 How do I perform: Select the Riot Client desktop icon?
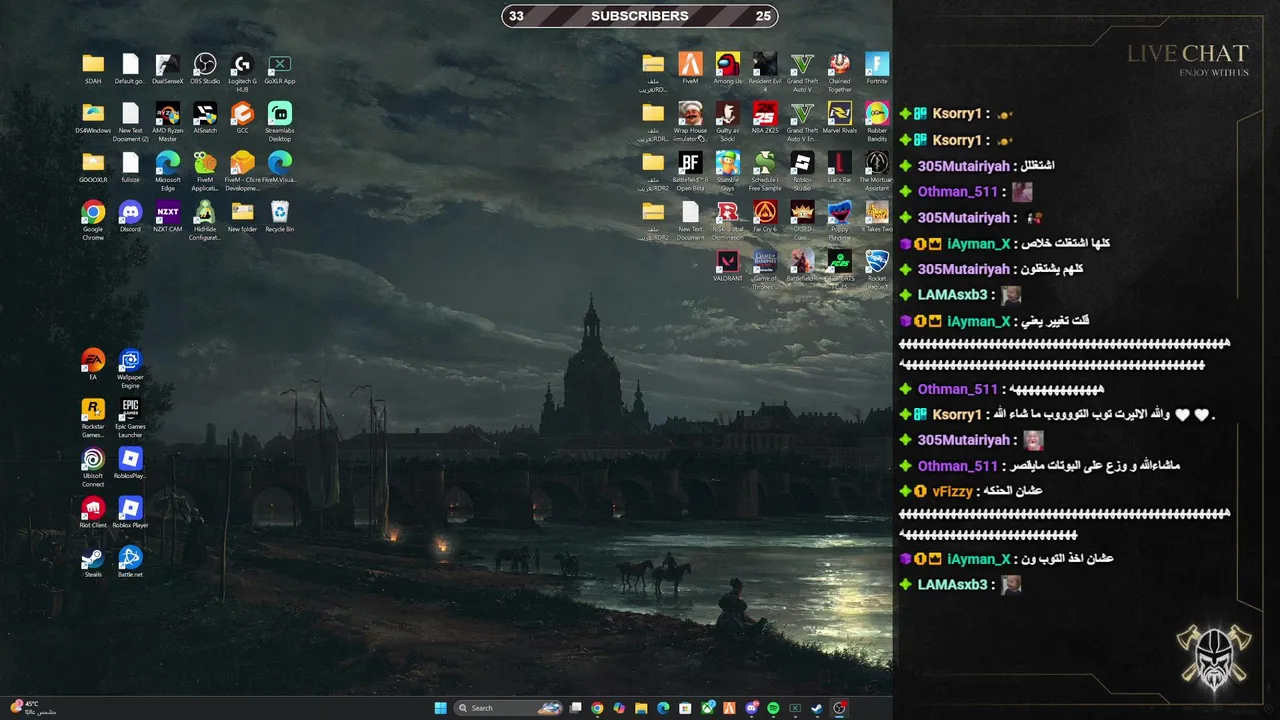93,512
